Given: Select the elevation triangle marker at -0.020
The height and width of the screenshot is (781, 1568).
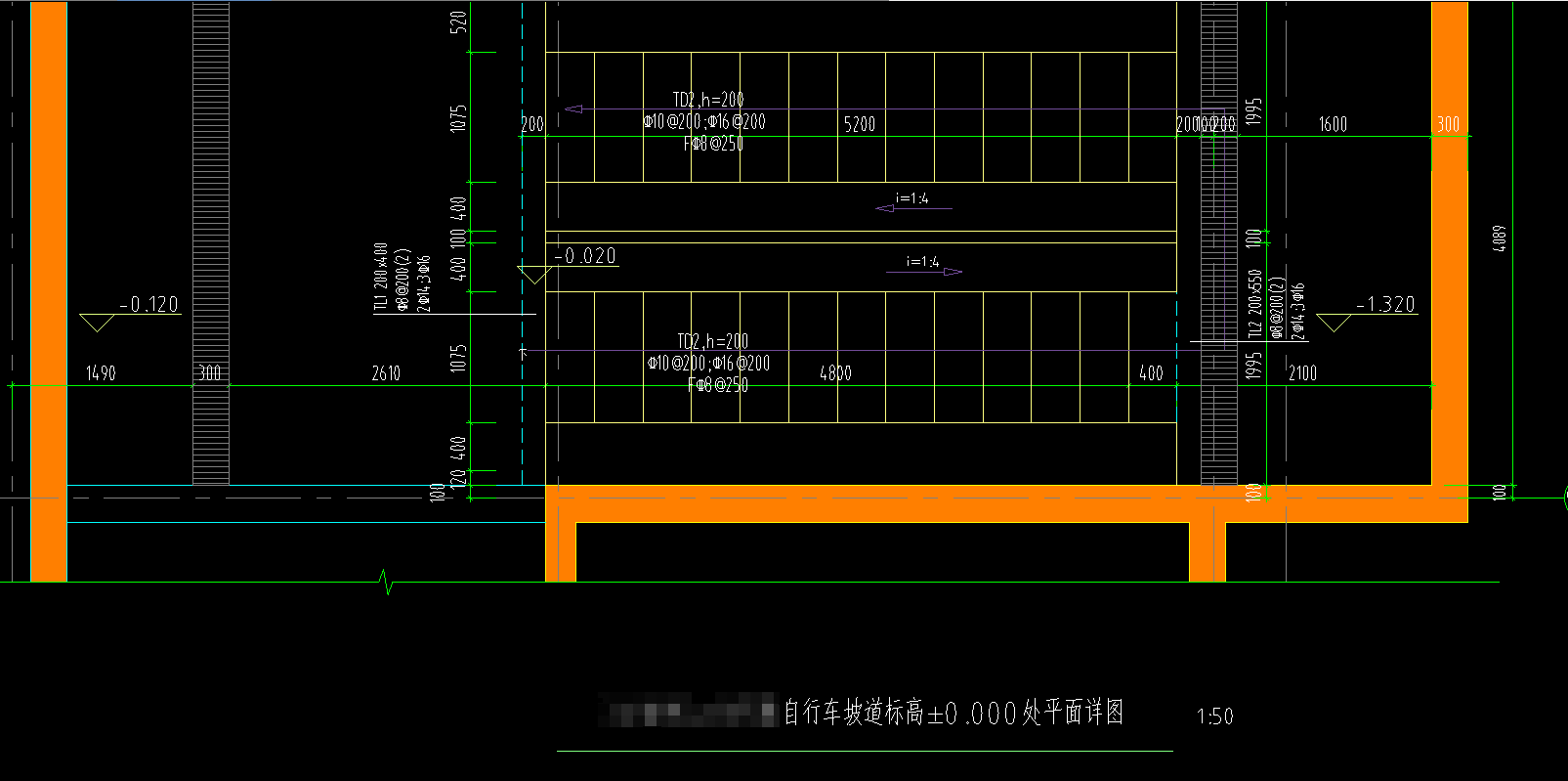Looking at the screenshot, I should click(x=533, y=275).
